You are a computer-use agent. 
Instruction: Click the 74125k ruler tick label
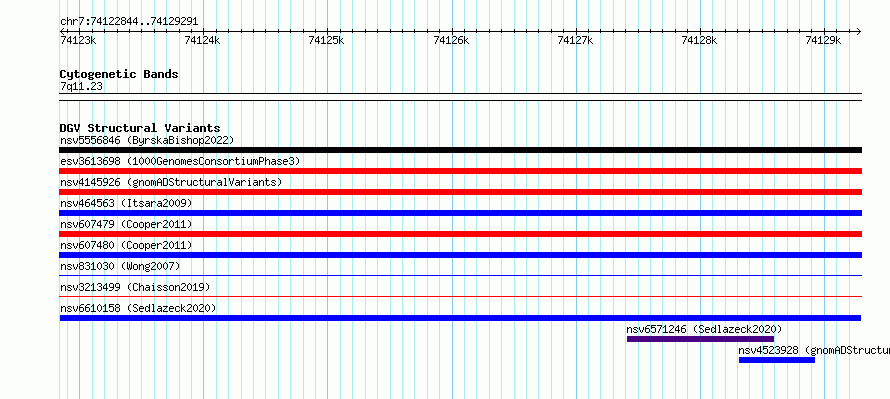tap(326, 40)
